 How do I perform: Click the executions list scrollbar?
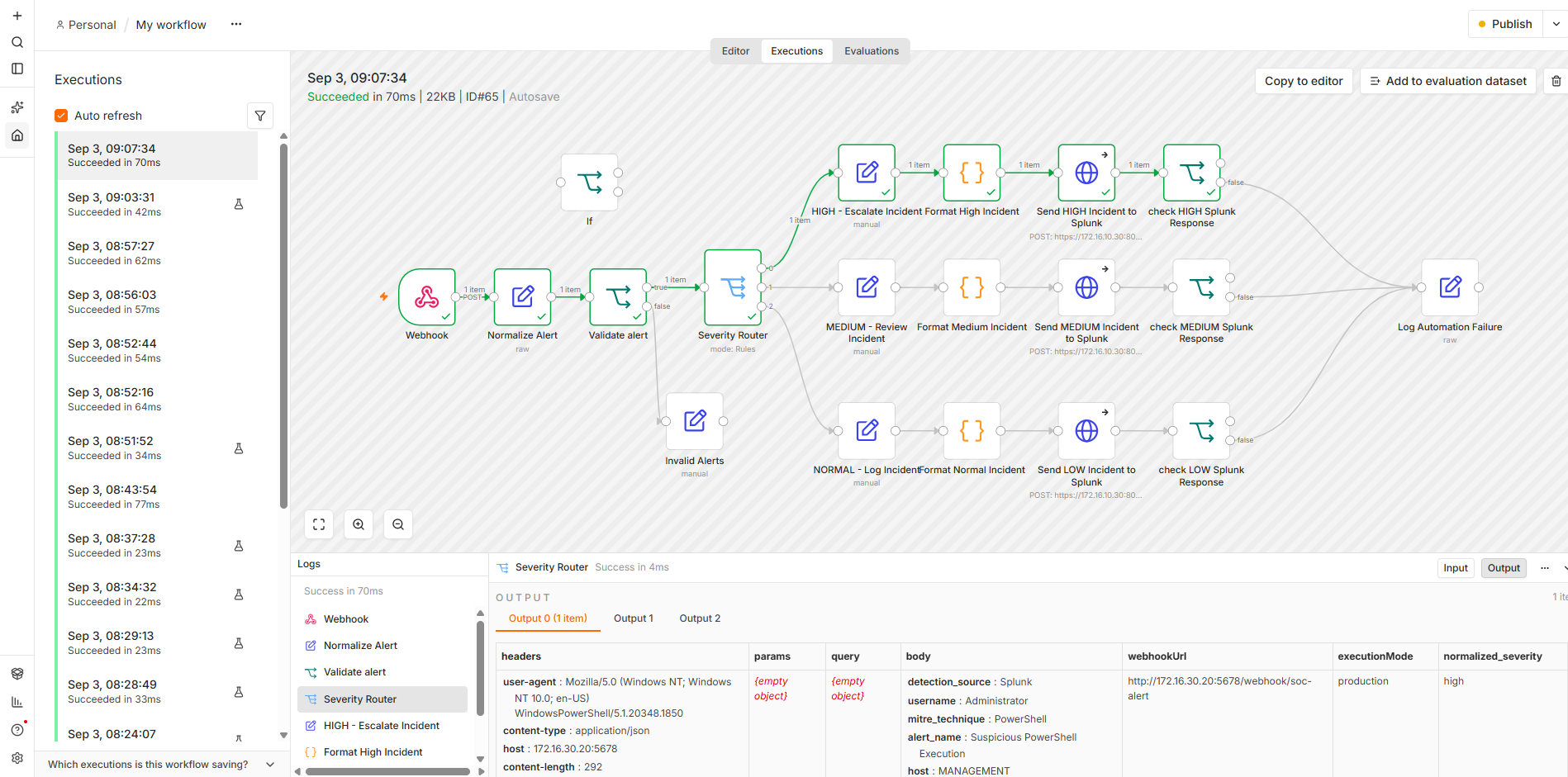pyautogui.click(x=283, y=326)
